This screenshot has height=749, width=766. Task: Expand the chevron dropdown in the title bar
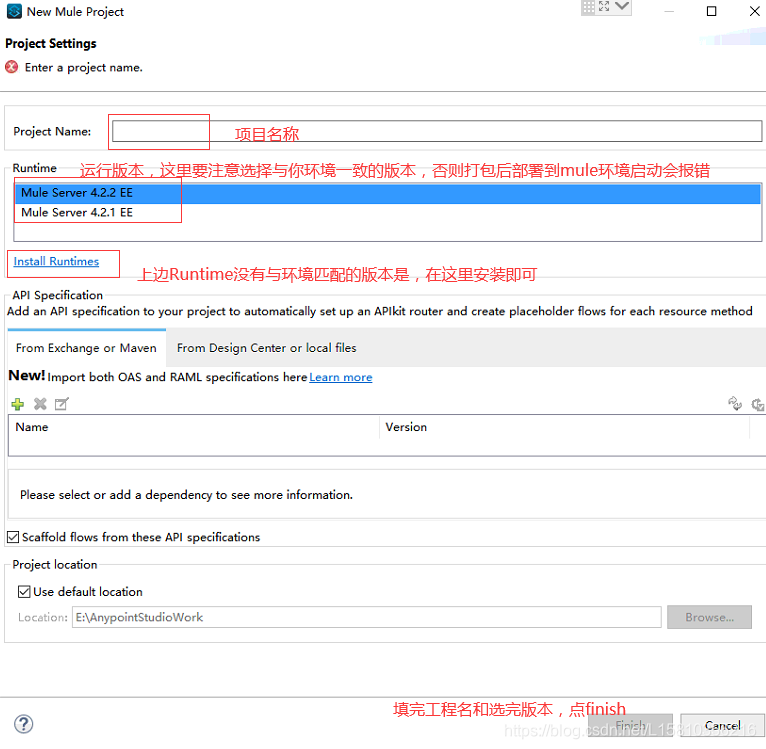click(x=622, y=6)
